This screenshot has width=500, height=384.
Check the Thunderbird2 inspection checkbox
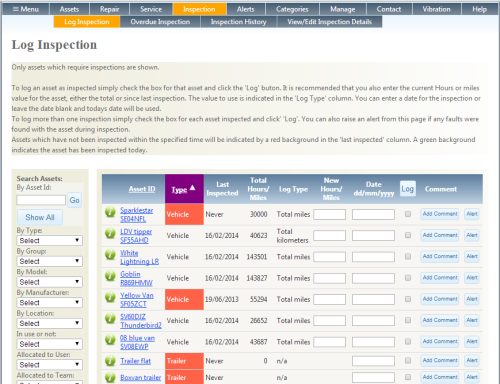[408, 320]
